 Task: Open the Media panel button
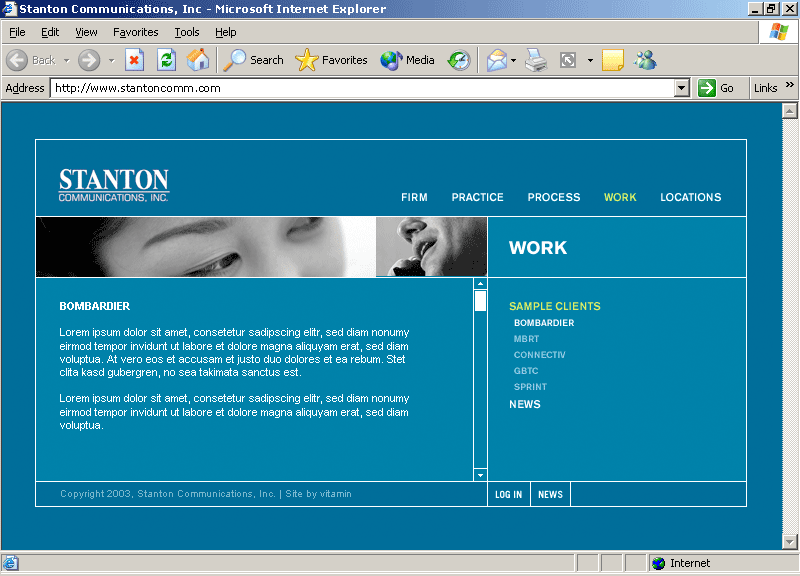[x=407, y=60]
